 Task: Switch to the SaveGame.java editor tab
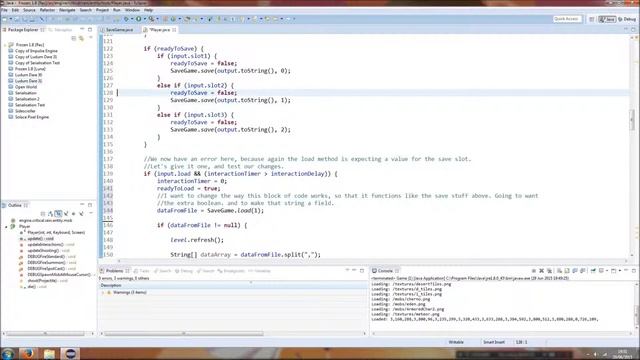click(x=119, y=30)
